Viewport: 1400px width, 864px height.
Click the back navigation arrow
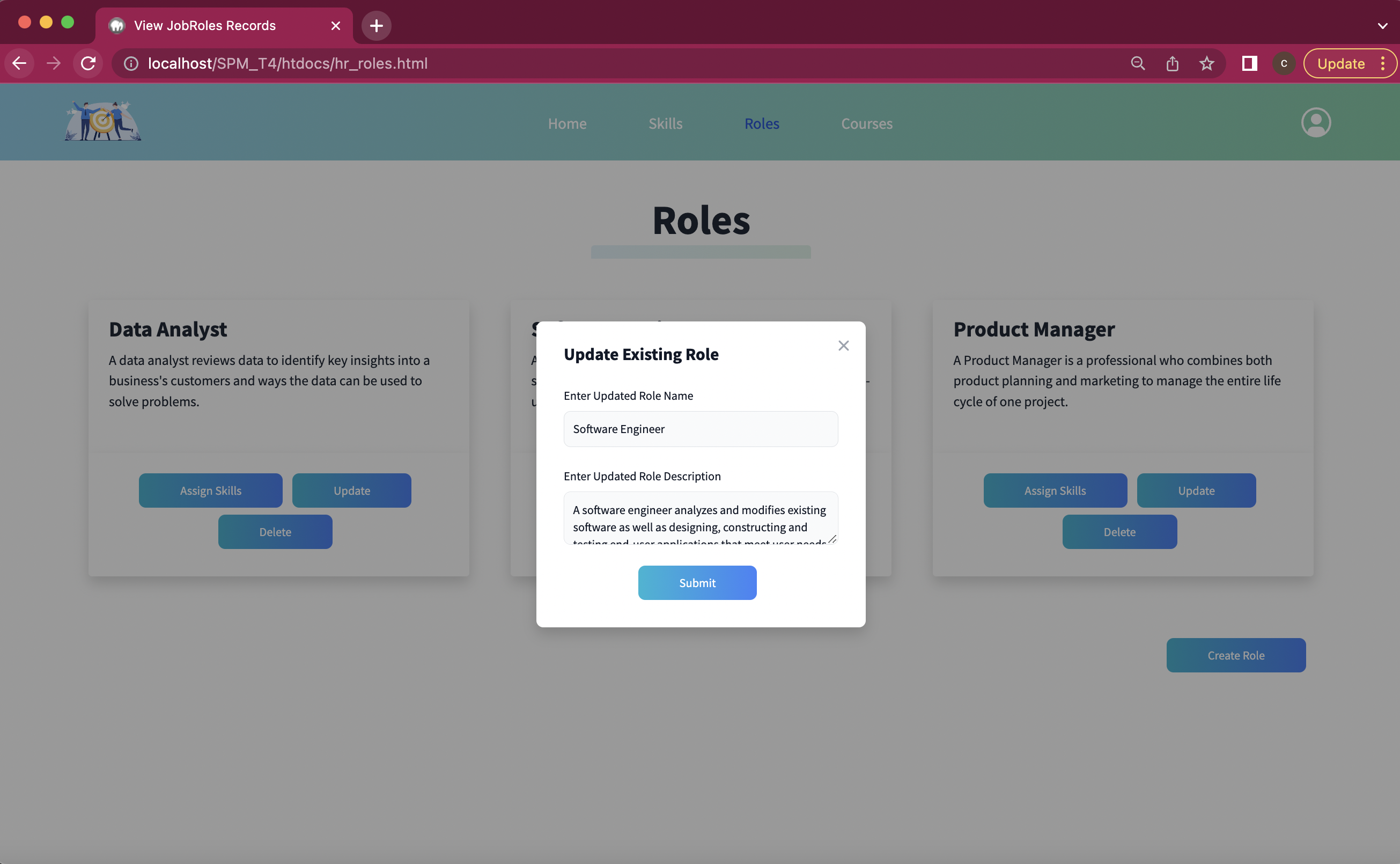tap(19, 63)
